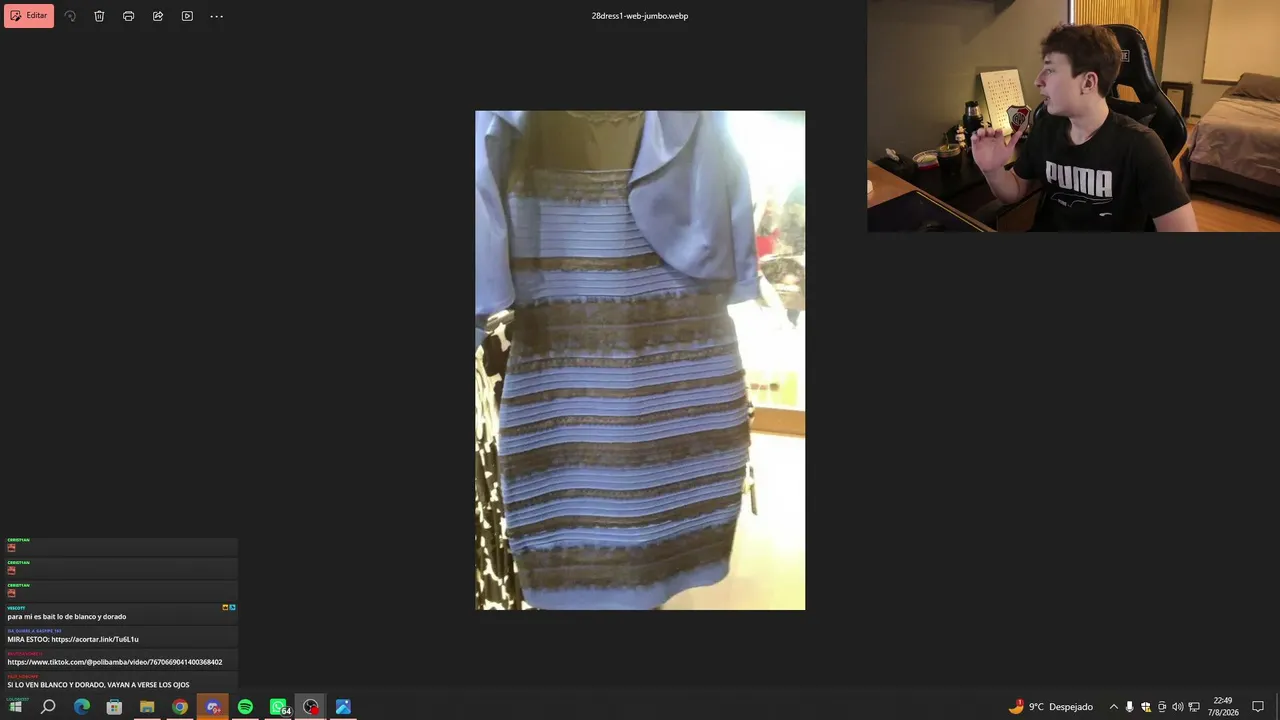Click the blue and gold dress photo

click(640, 360)
